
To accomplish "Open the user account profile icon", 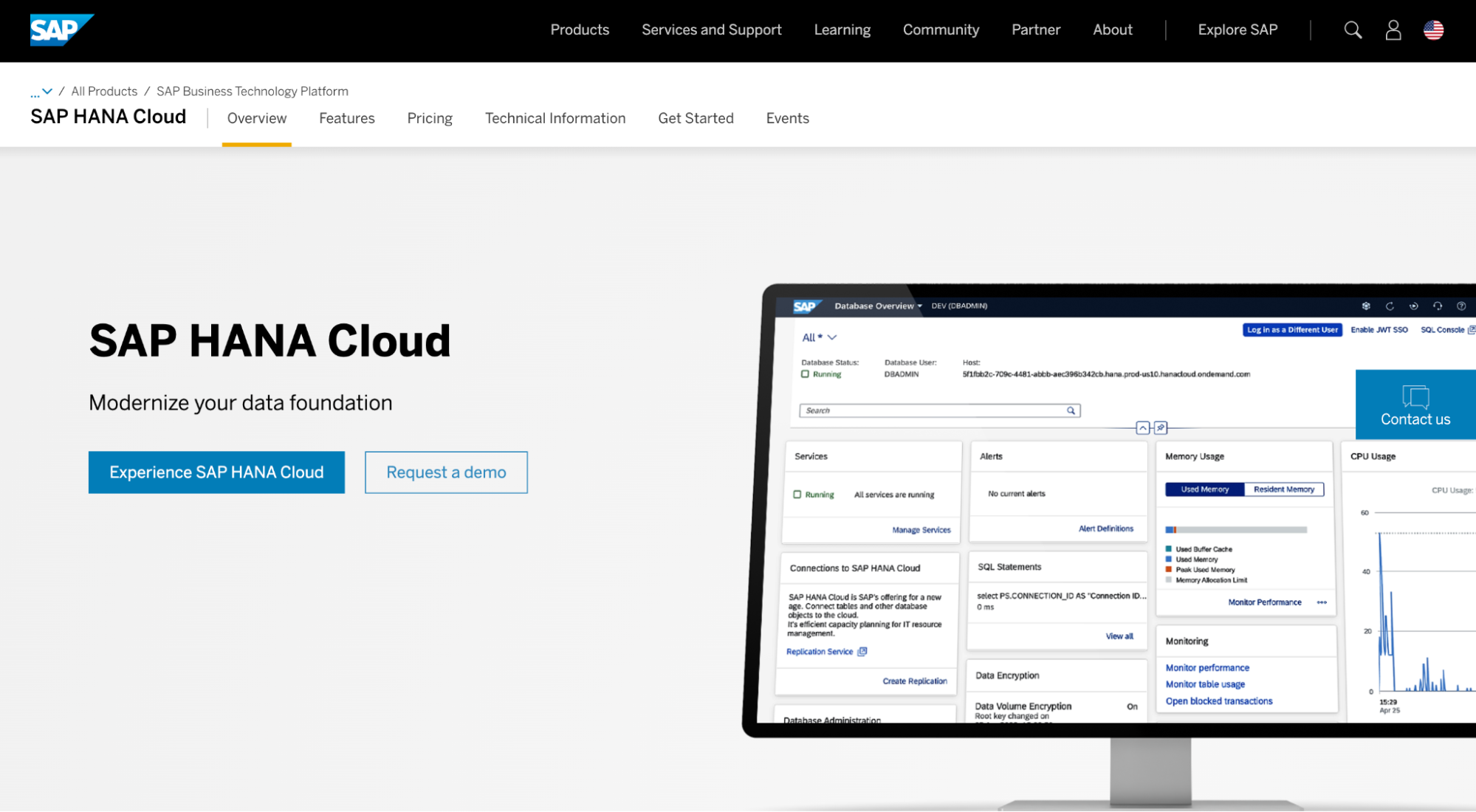I will (1393, 30).
